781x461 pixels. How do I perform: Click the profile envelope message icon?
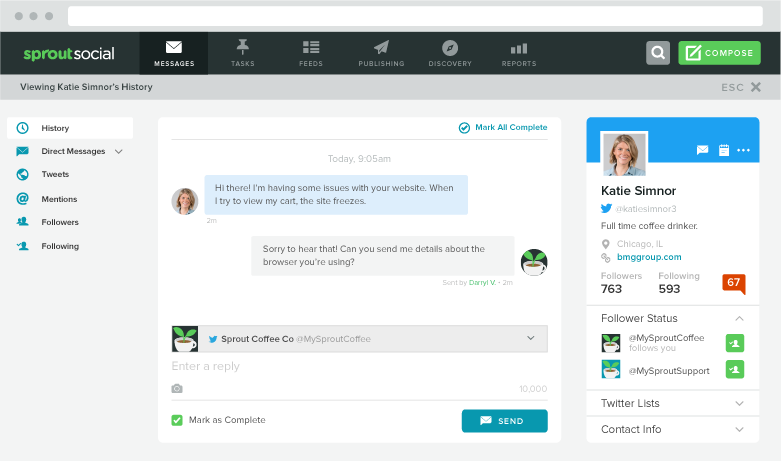(702, 150)
